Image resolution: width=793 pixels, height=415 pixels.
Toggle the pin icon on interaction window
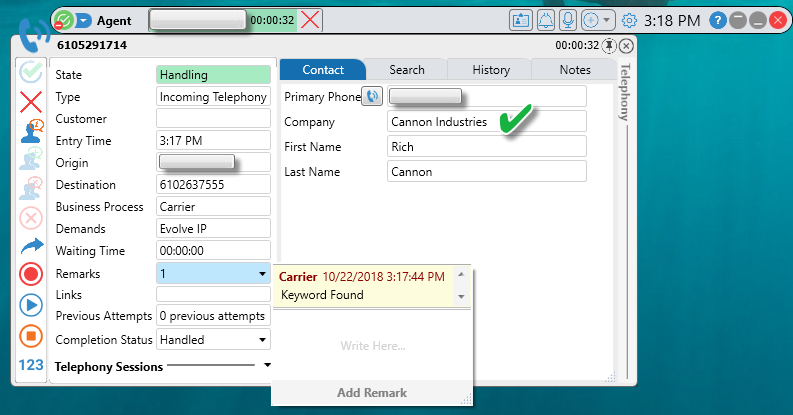click(x=610, y=46)
